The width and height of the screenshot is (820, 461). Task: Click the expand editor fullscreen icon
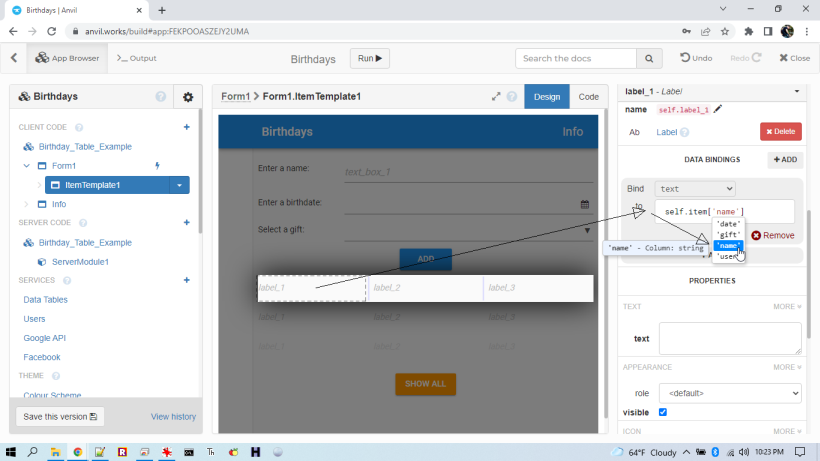[497, 97]
